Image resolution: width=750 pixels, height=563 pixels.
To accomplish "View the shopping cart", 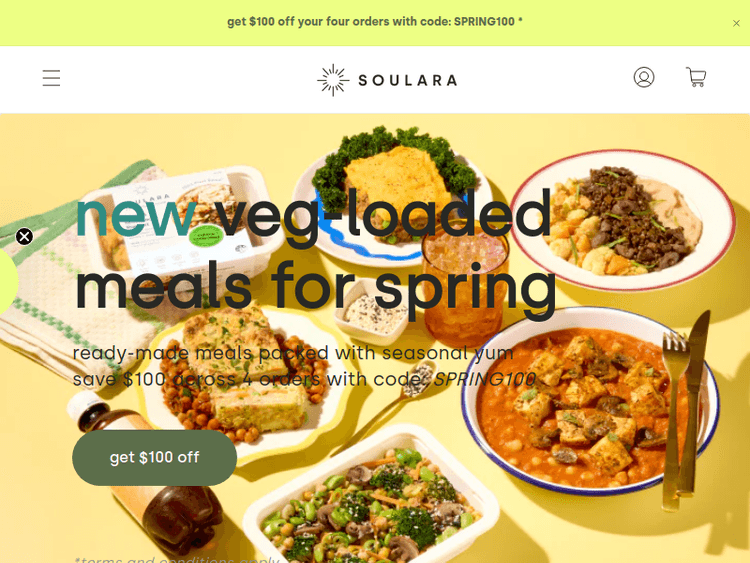I will click(x=696, y=77).
